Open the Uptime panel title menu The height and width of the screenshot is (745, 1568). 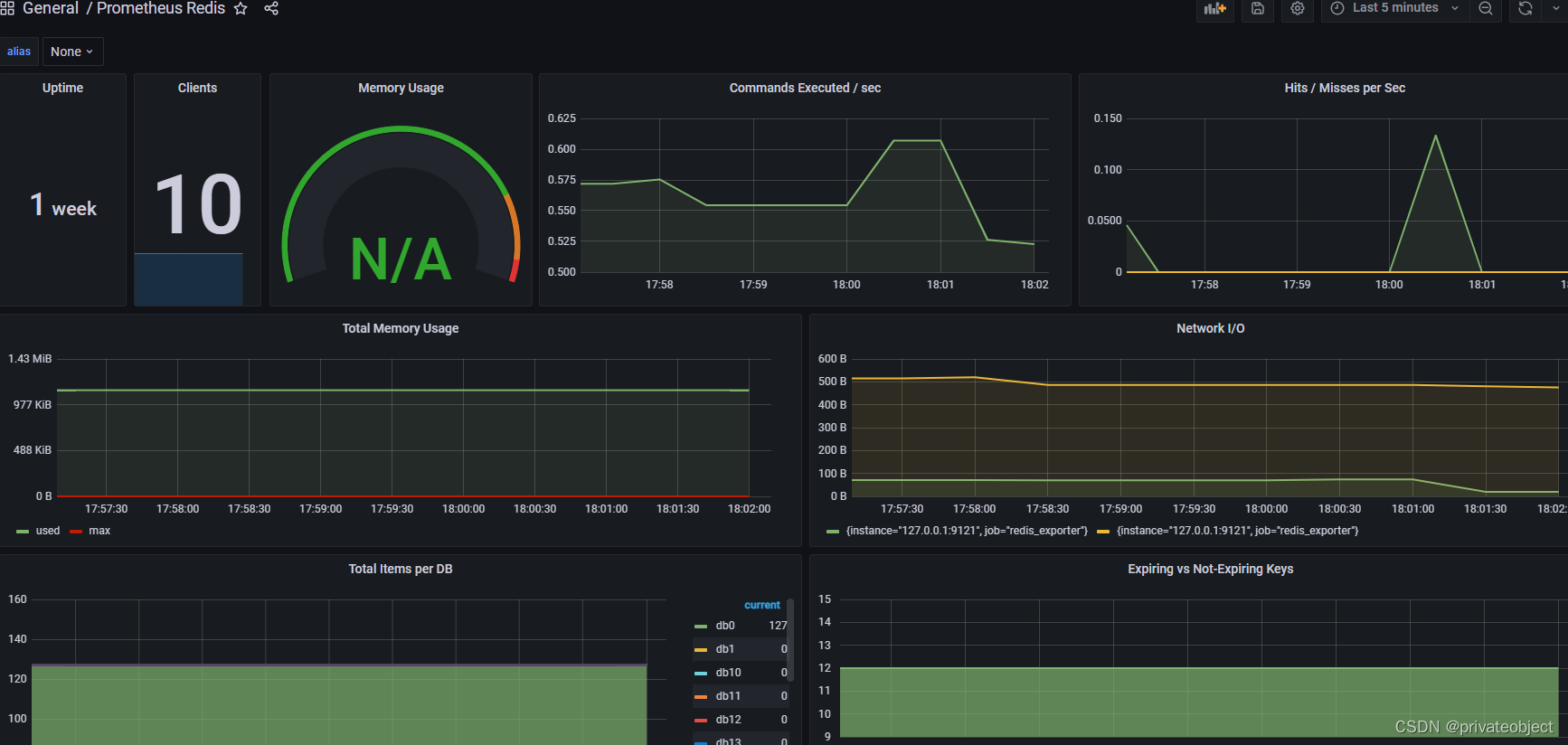62,88
